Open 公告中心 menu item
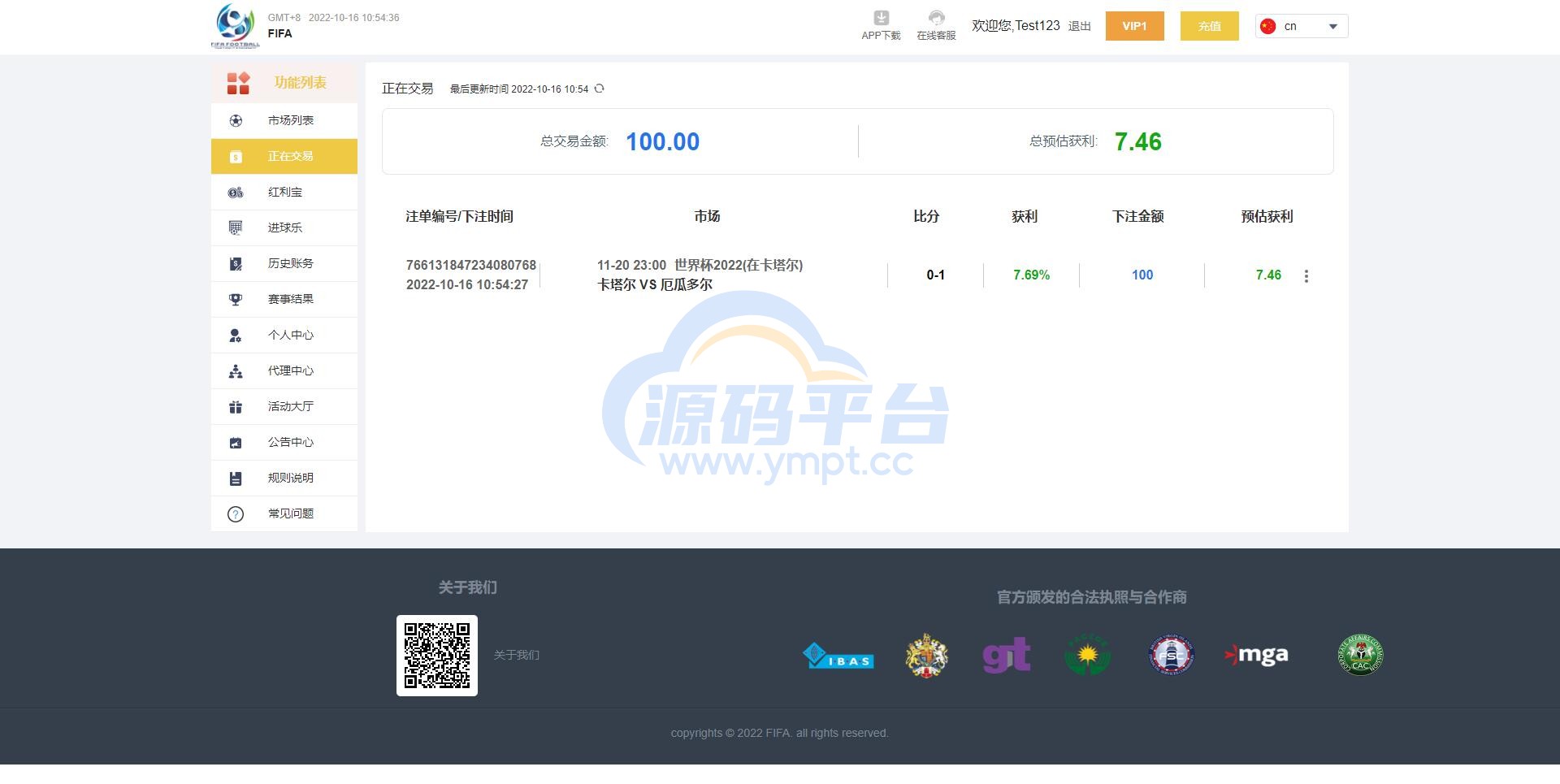 pyautogui.click(x=284, y=442)
